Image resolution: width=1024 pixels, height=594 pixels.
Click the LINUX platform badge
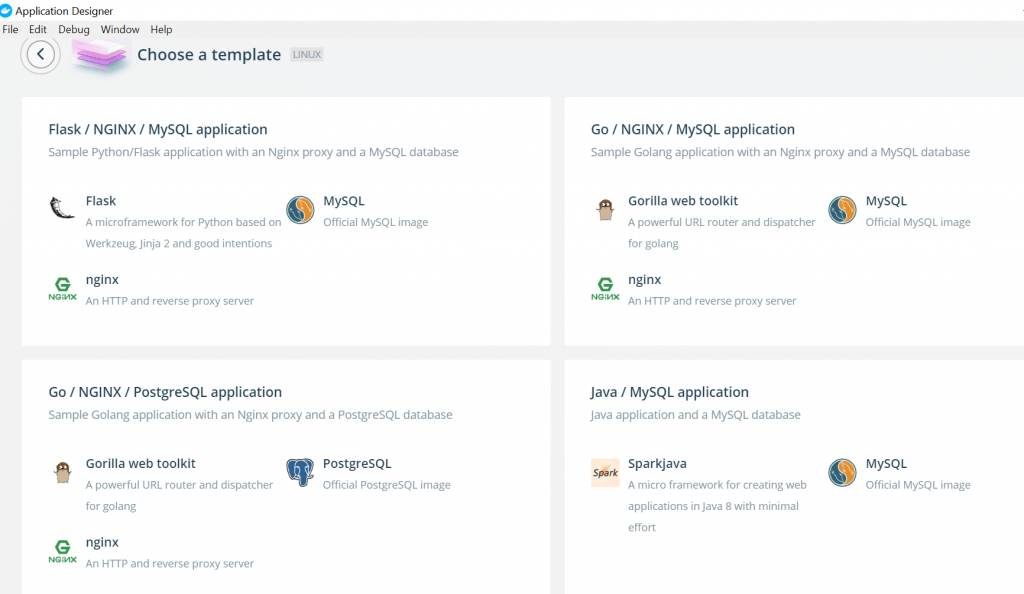click(307, 55)
